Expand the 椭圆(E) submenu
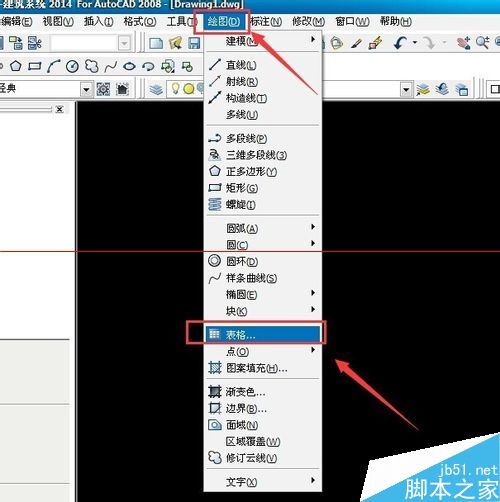Image resolution: width=500 pixels, height=502 pixels. pos(263,295)
